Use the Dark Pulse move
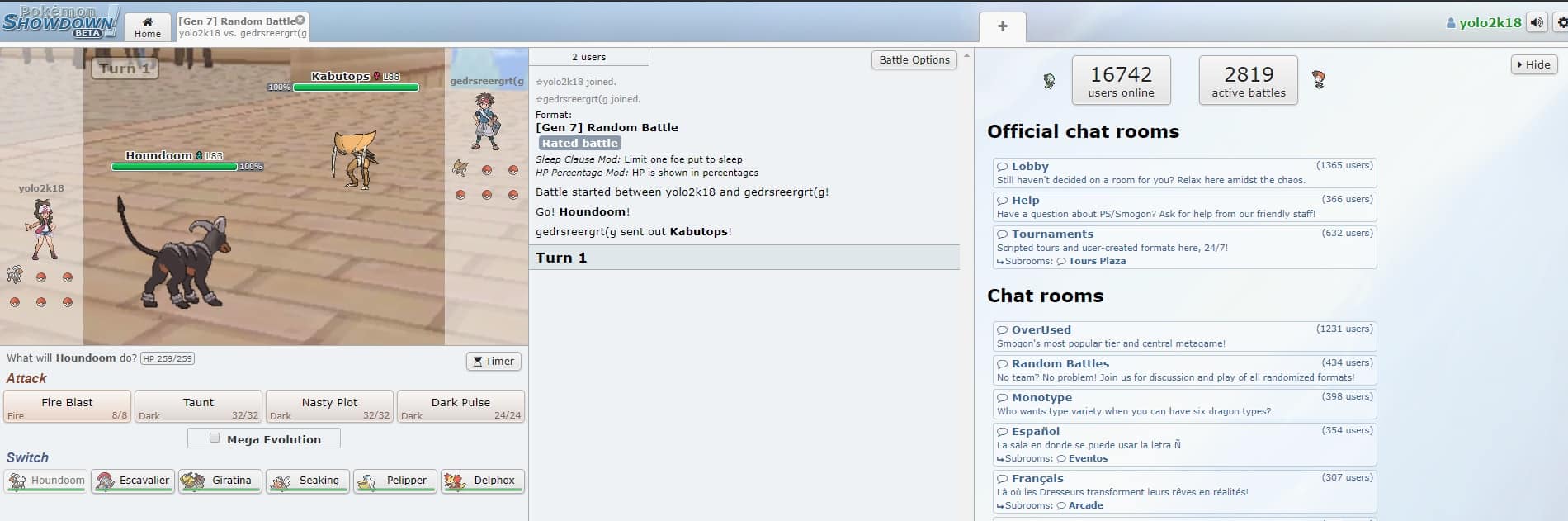Image resolution: width=1568 pixels, height=521 pixels. click(460, 406)
